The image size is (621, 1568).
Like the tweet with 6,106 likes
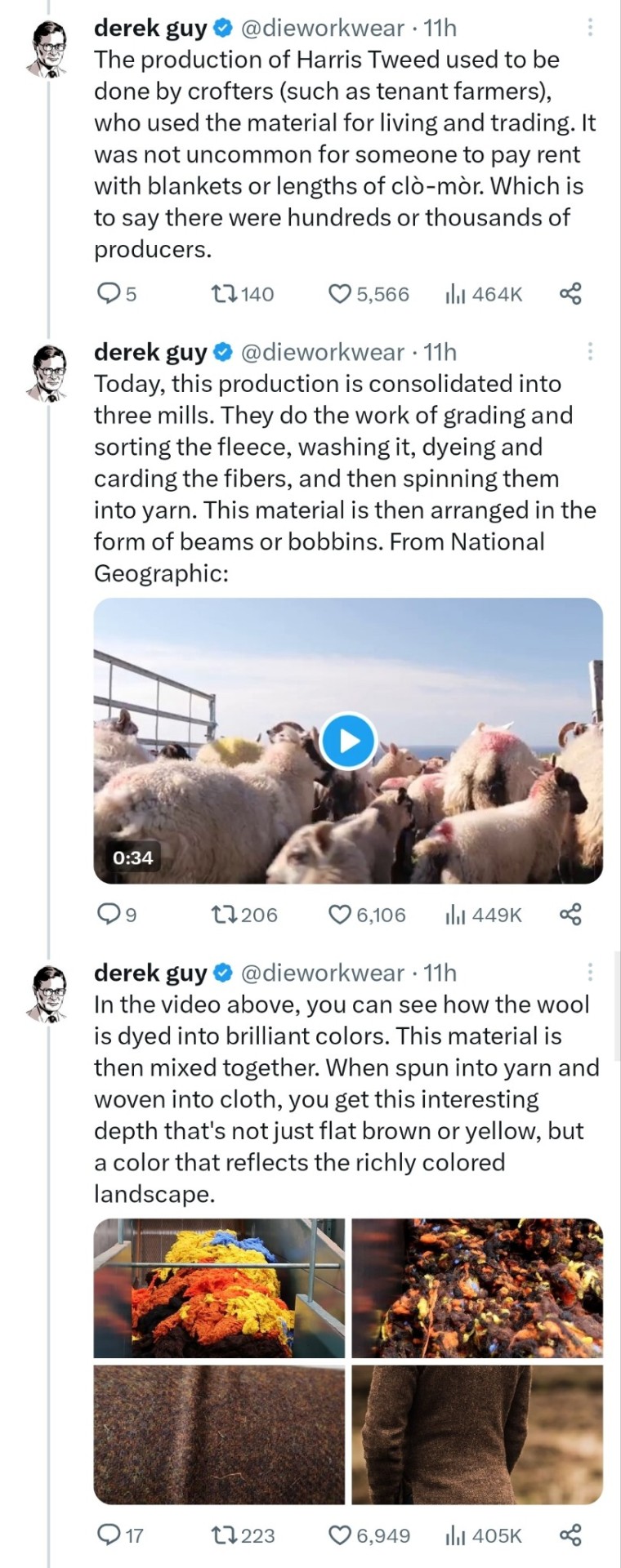point(339,915)
